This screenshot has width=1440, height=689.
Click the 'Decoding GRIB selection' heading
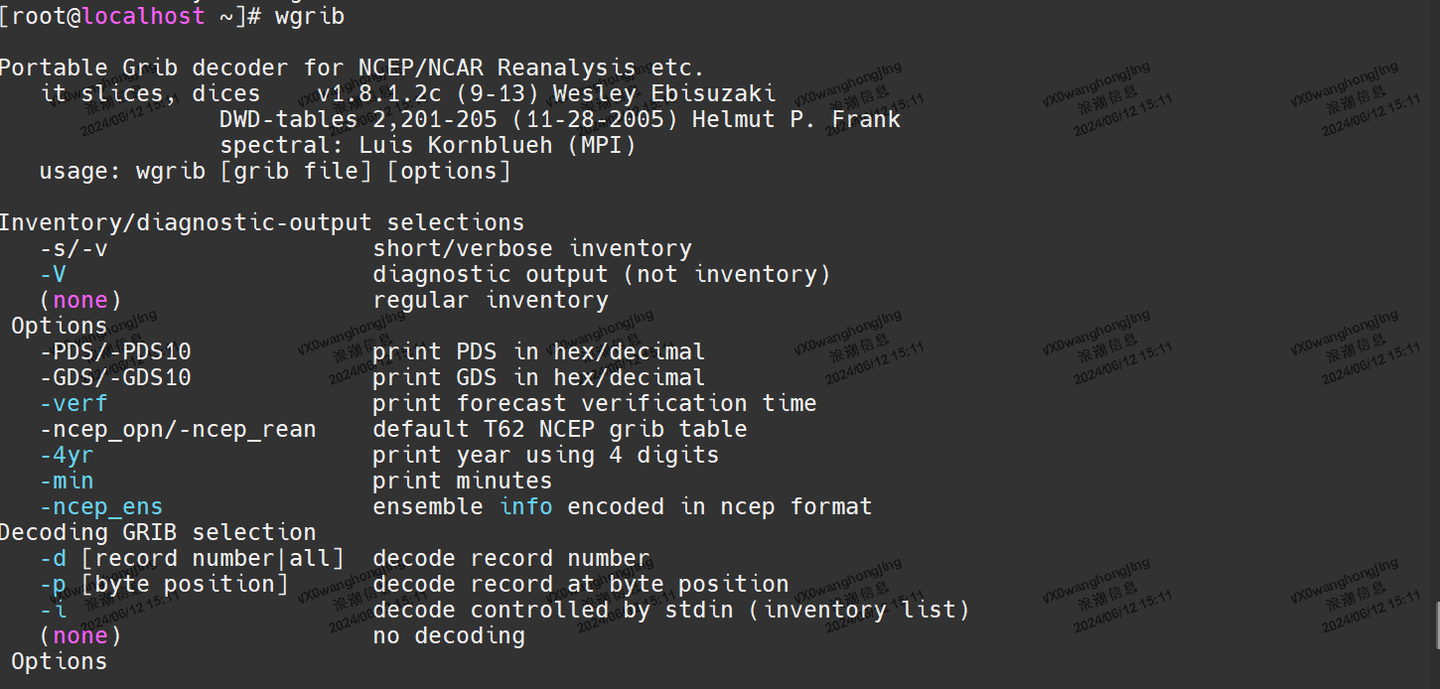coord(157,533)
